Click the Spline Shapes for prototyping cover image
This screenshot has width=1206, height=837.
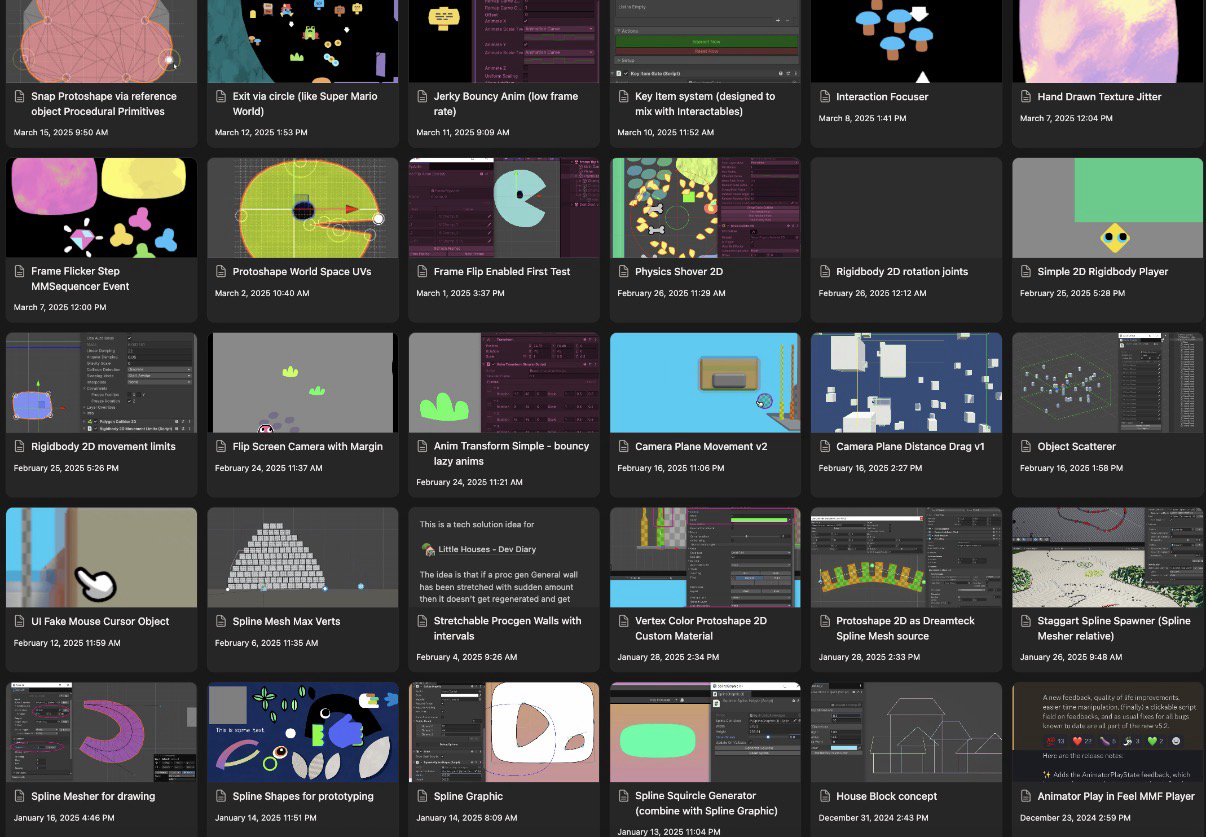click(302, 732)
